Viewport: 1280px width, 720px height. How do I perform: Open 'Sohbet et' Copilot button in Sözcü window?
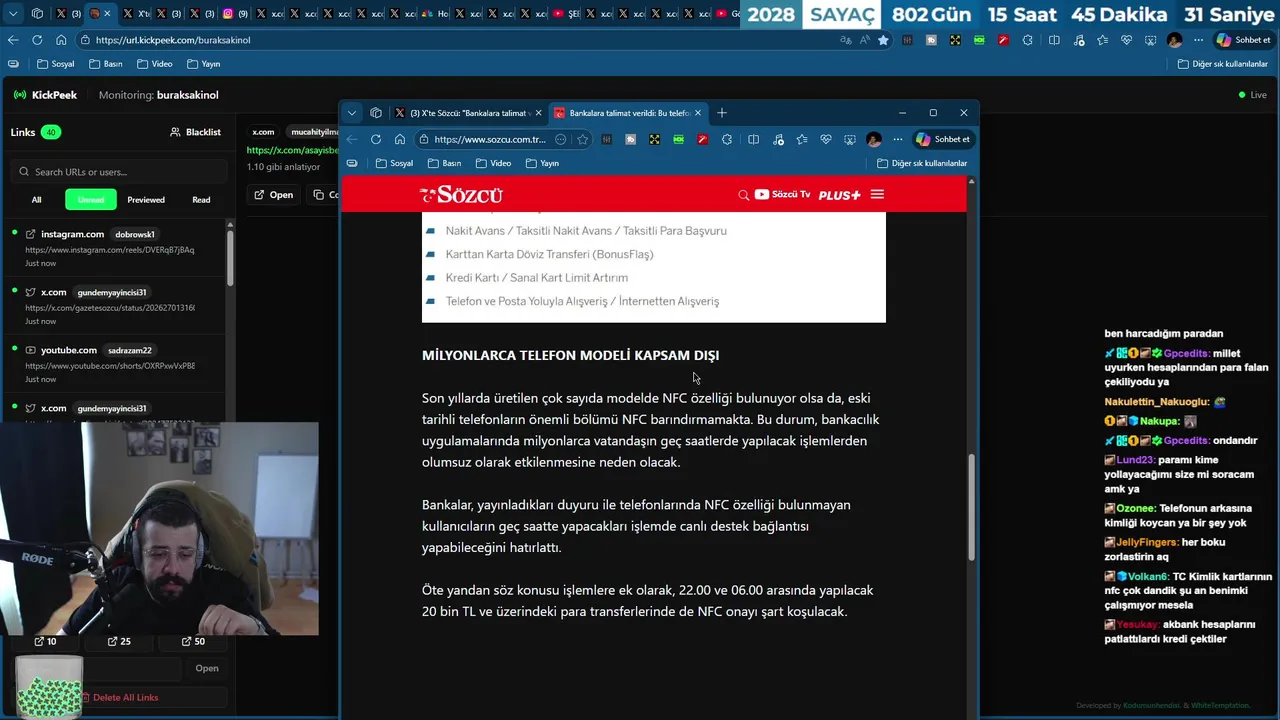pyautogui.click(x=943, y=139)
